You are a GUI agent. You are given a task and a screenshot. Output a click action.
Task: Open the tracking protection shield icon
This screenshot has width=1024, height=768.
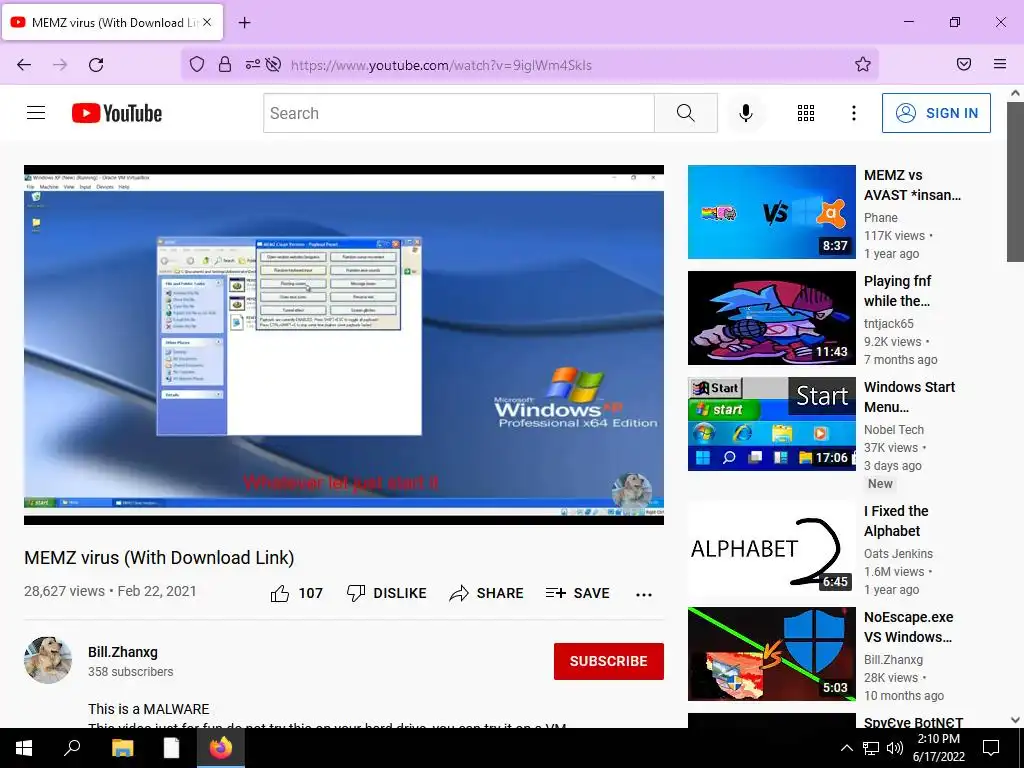click(x=197, y=64)
